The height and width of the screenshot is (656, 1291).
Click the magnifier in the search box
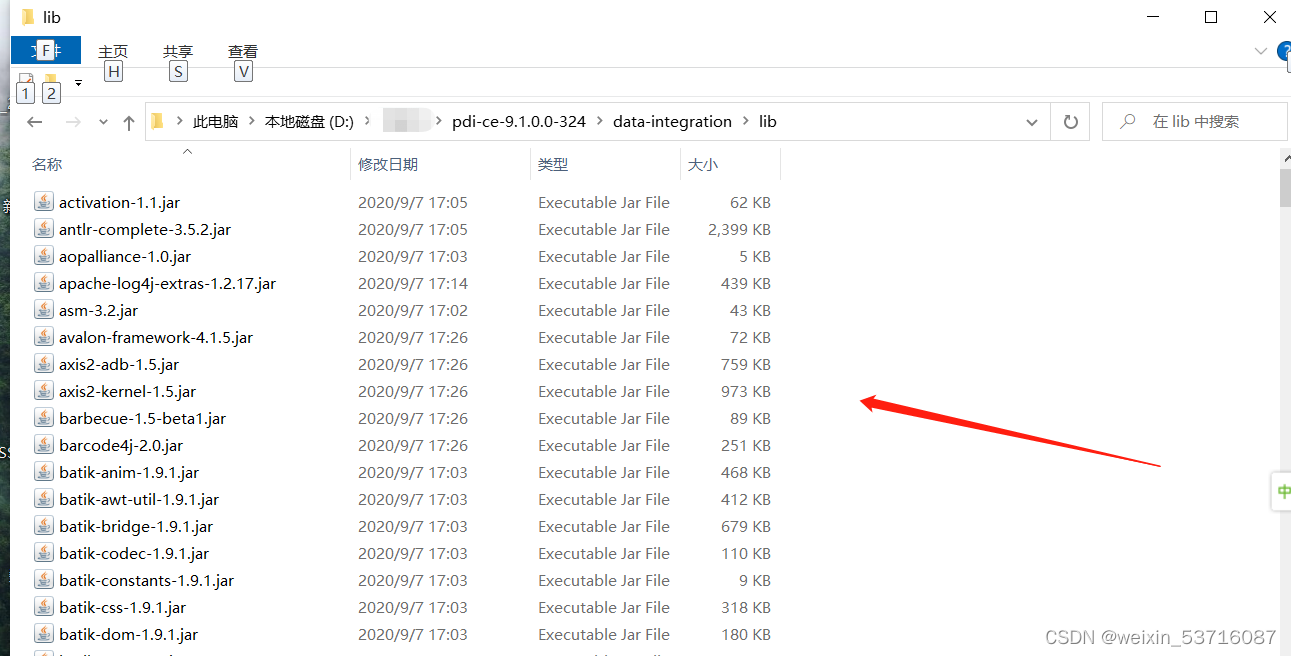point(1126,121)
